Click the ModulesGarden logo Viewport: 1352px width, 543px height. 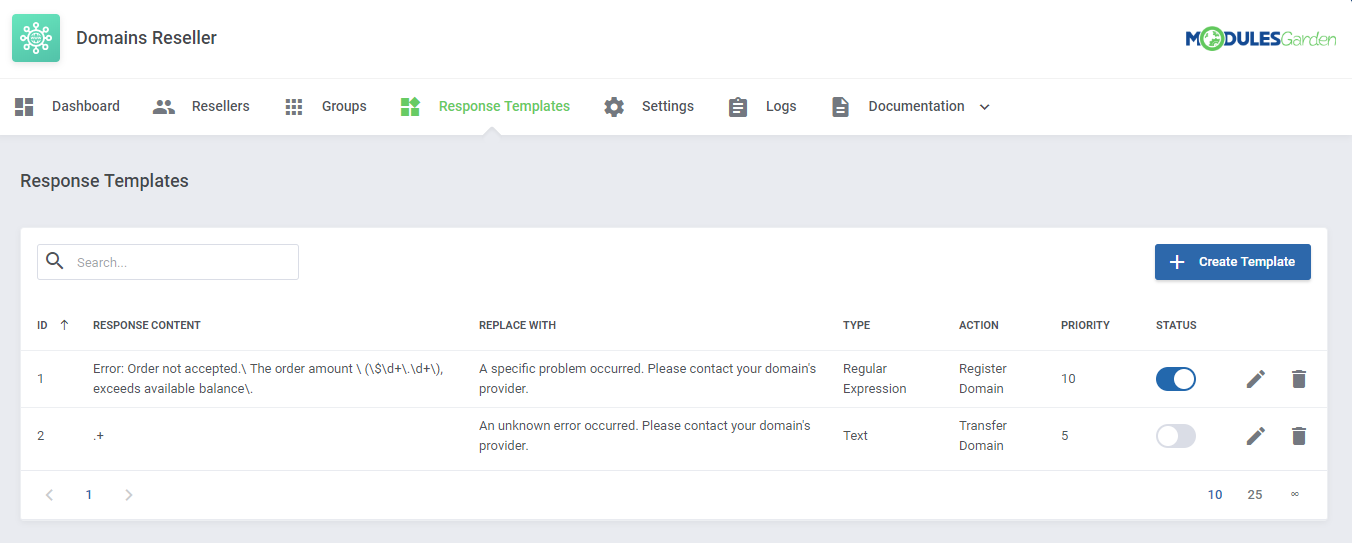[x=1260, y=39]
